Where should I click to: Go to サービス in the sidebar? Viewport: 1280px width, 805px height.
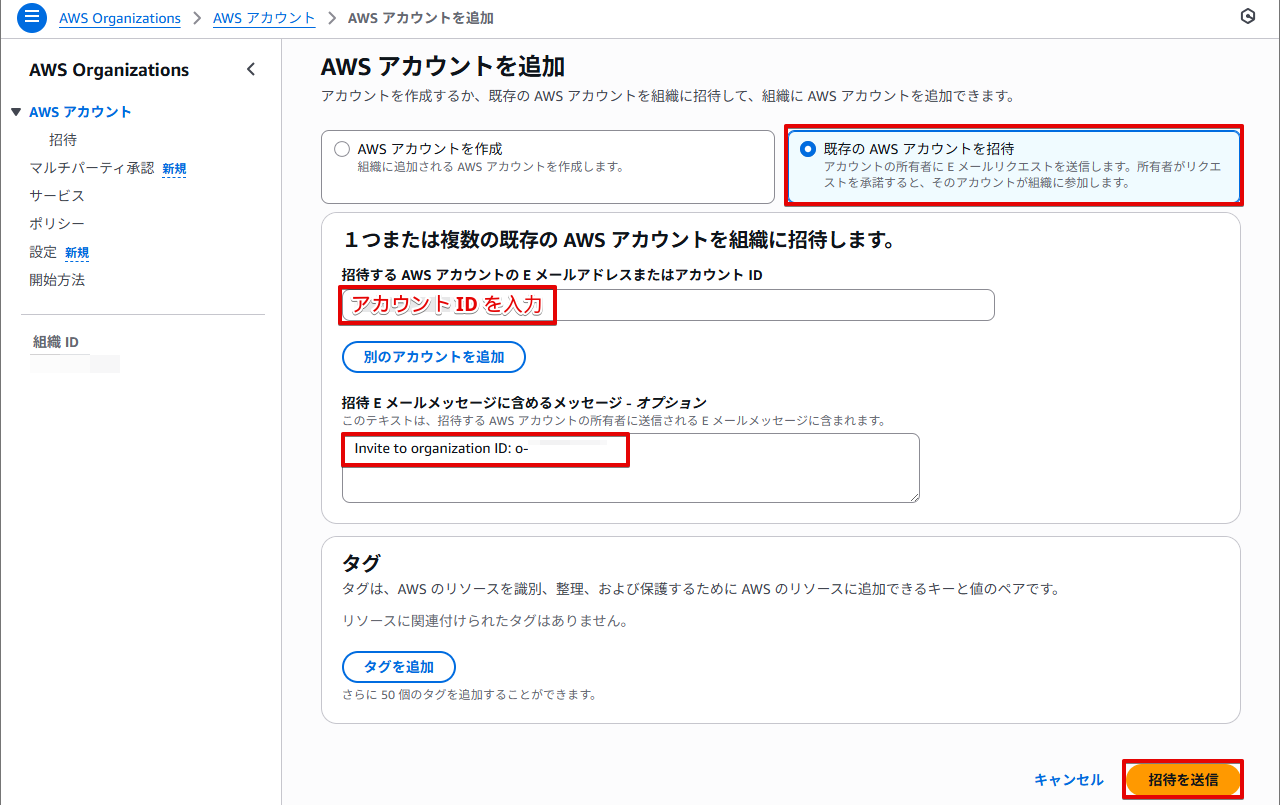[57, 196]
